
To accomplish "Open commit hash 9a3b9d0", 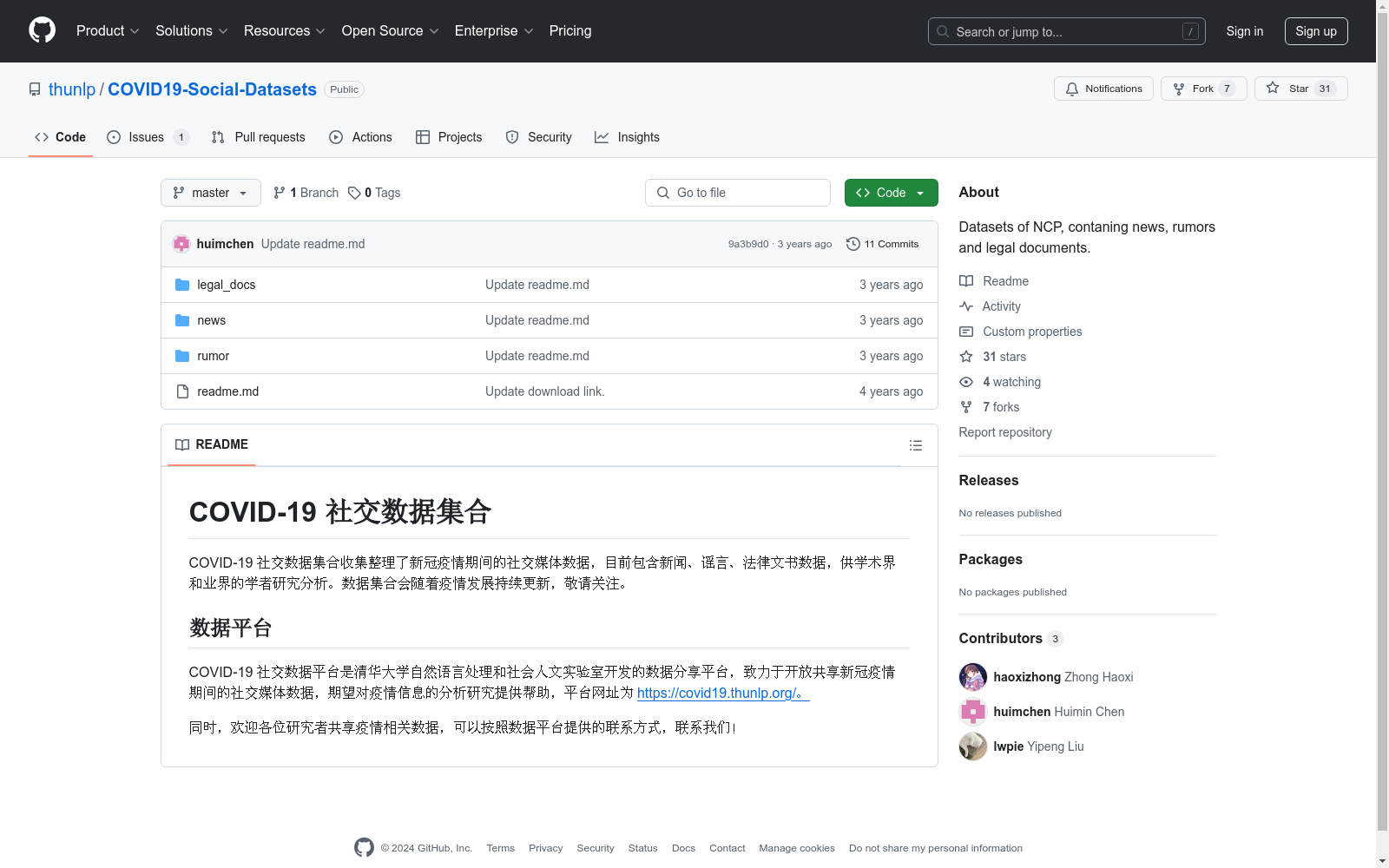I will [x=748, y=244].
